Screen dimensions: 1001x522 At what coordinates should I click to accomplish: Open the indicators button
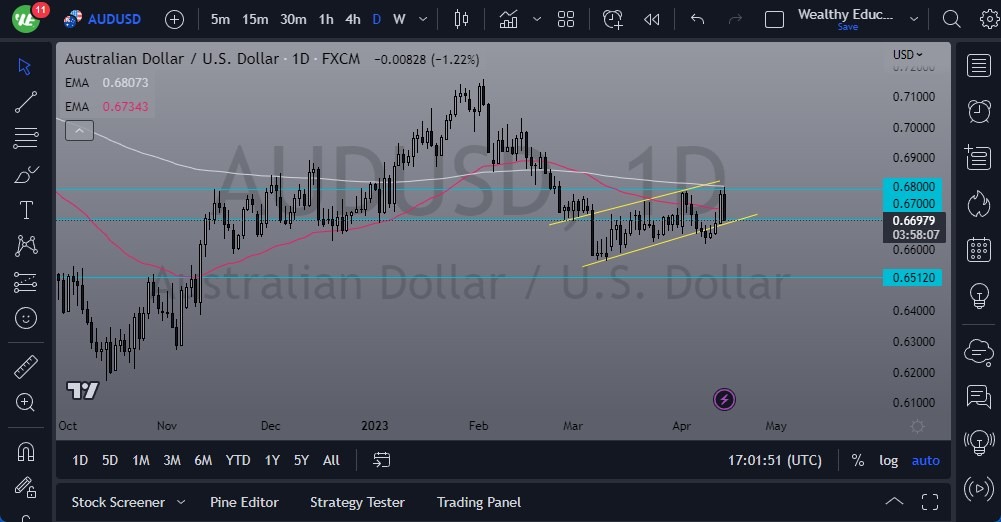508,20
